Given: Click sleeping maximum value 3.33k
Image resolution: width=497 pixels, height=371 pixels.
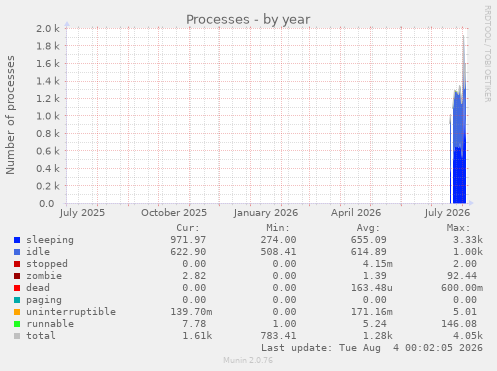Looking at the screenshot, I should pyautogui.click(x=468, y=240).
